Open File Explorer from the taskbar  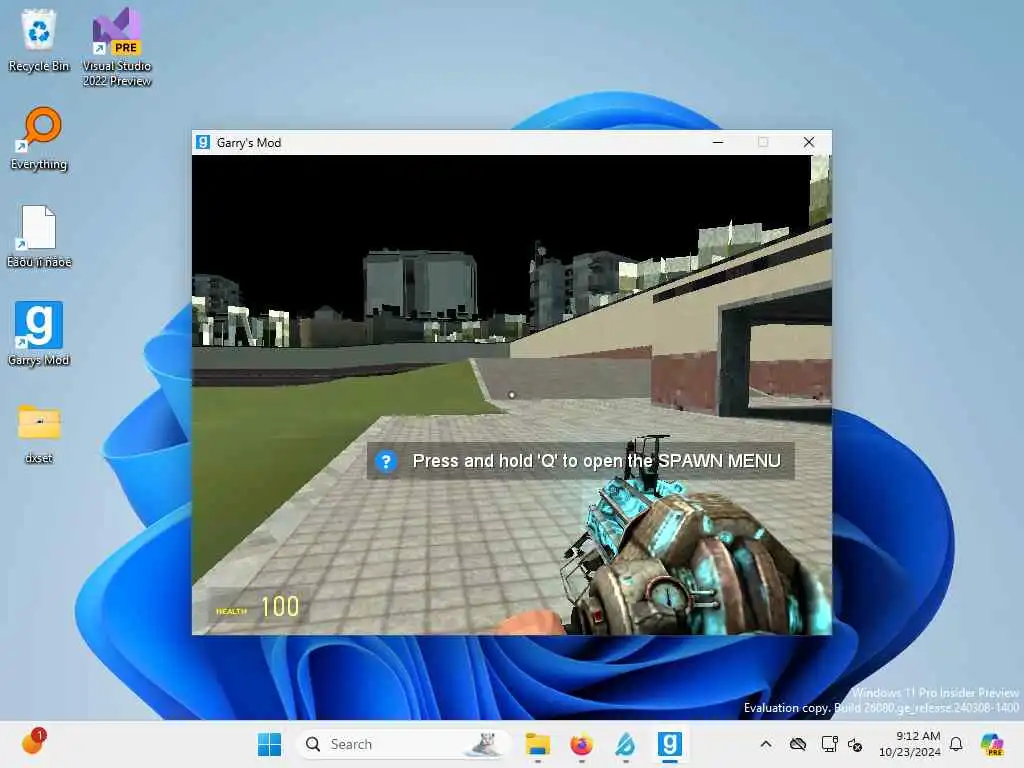(x=537, y=744)
